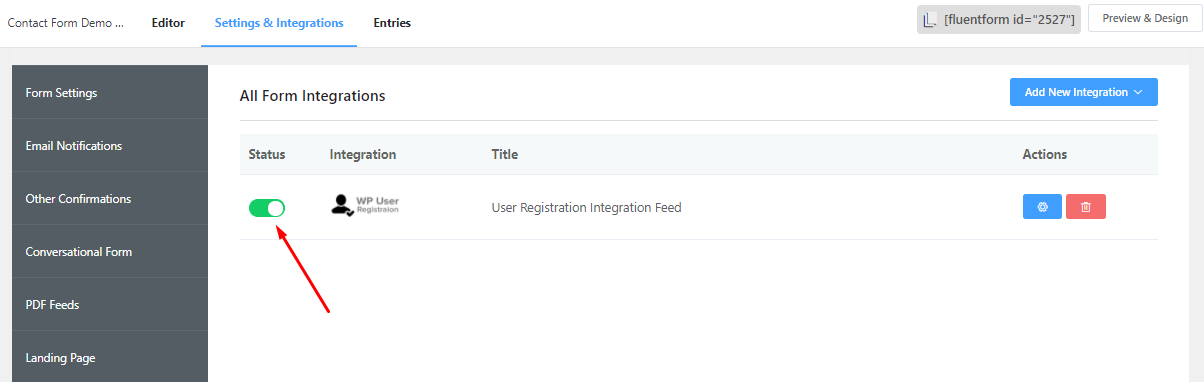Open settings gear for User Registration feed
1204x382 pixels.
(1042, 207)
